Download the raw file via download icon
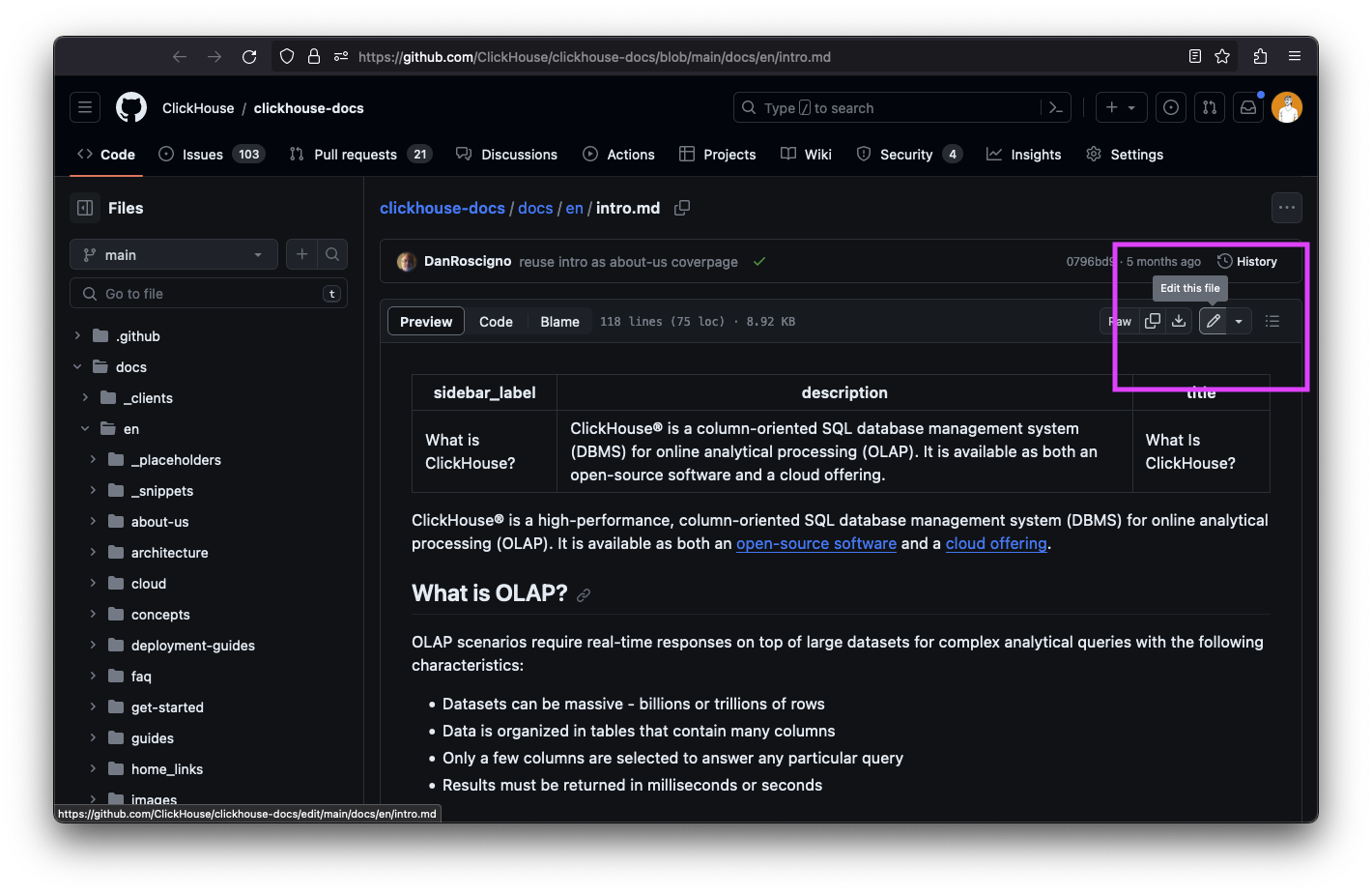Viewport: 1372px width, 894px height. (1179, 321)
